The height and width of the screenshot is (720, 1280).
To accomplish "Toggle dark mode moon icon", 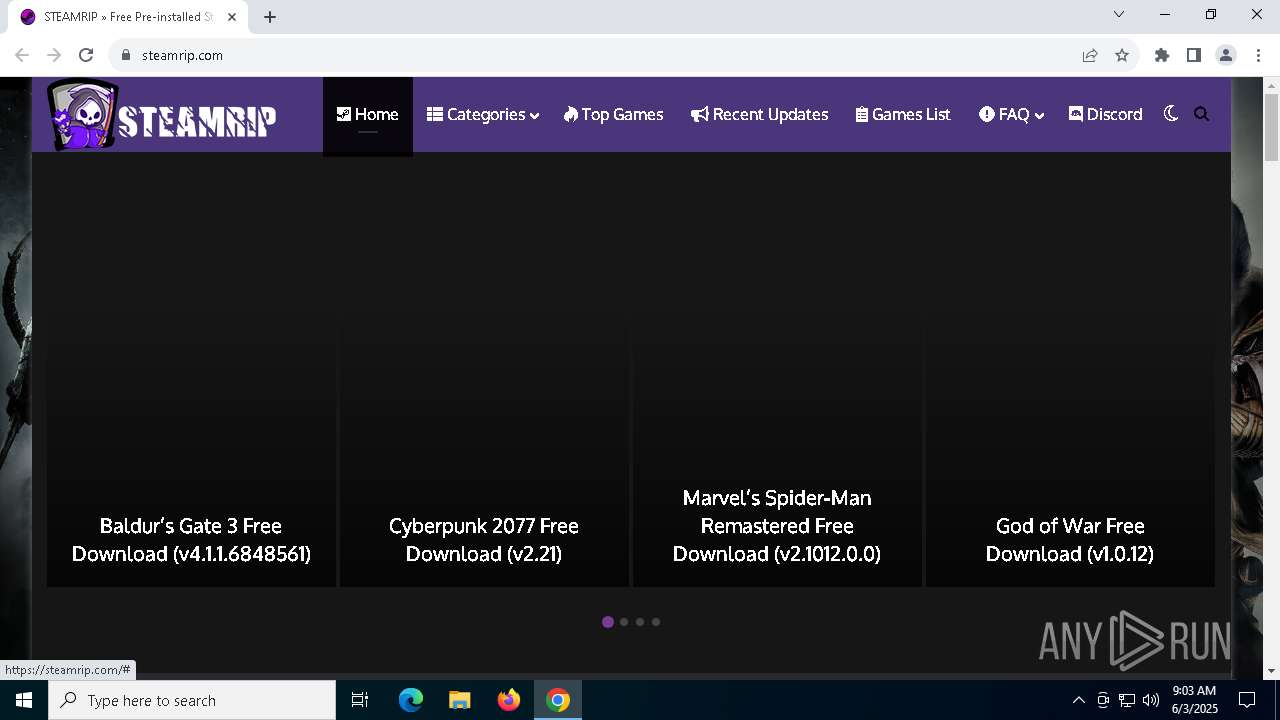I will pyautogui.click(x=1171, y=114).
